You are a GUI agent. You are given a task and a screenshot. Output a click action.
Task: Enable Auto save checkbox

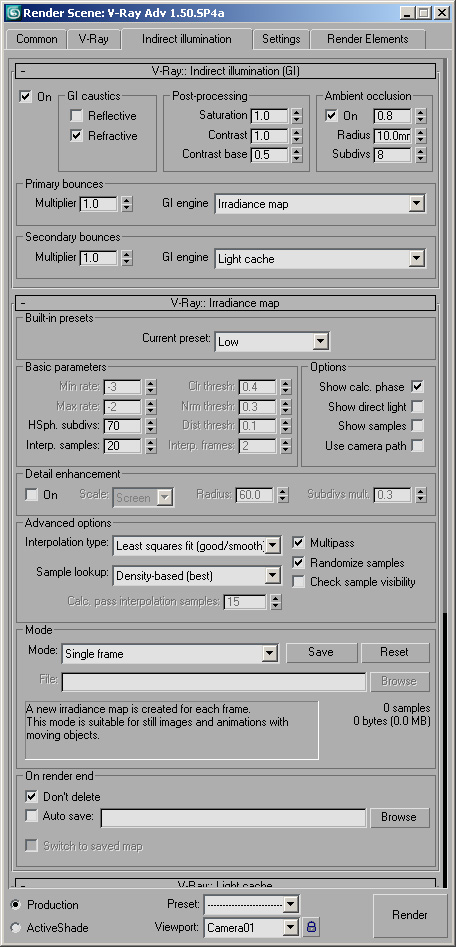31,816
